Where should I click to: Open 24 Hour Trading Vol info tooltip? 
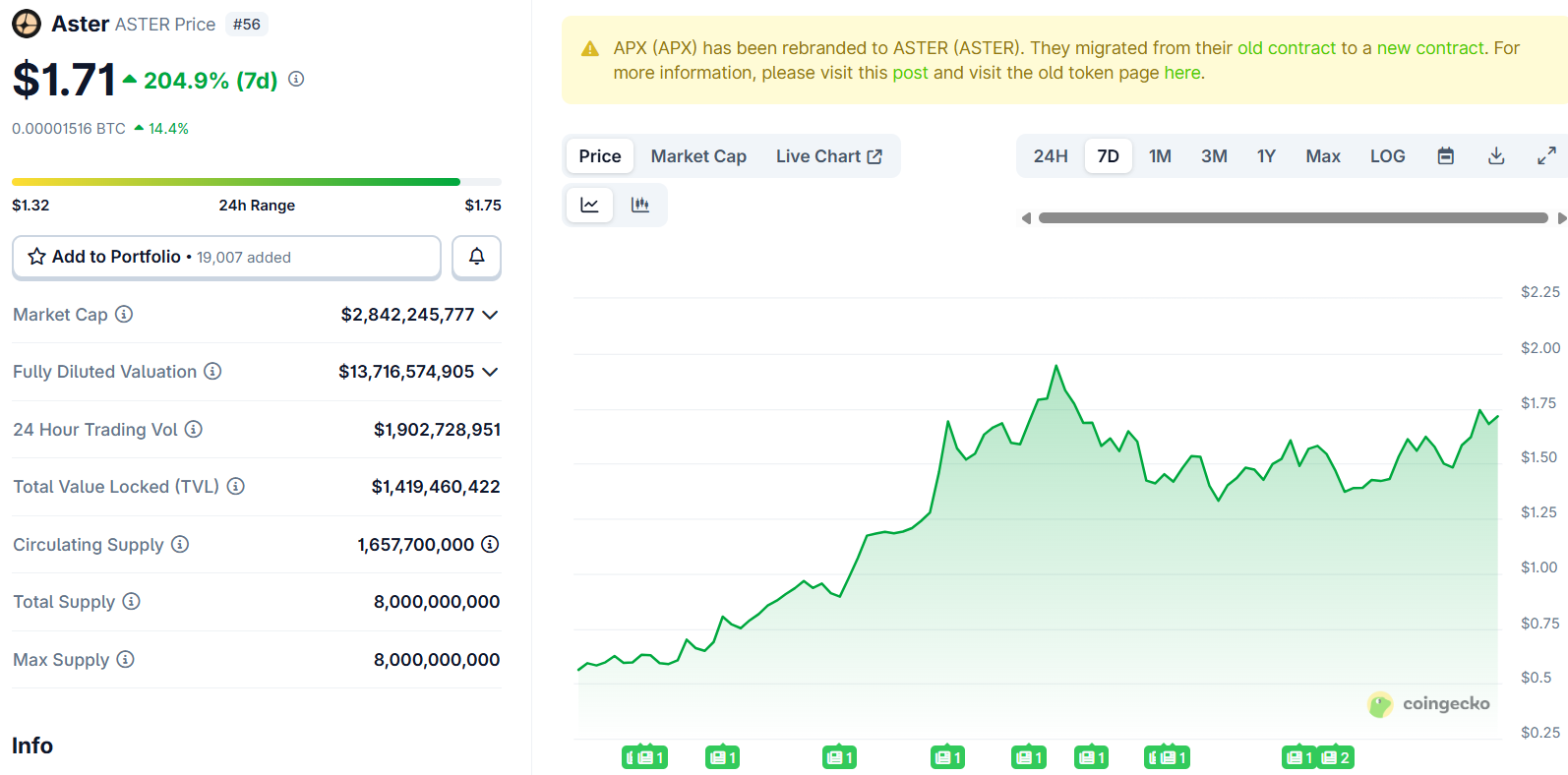(194, 429)
